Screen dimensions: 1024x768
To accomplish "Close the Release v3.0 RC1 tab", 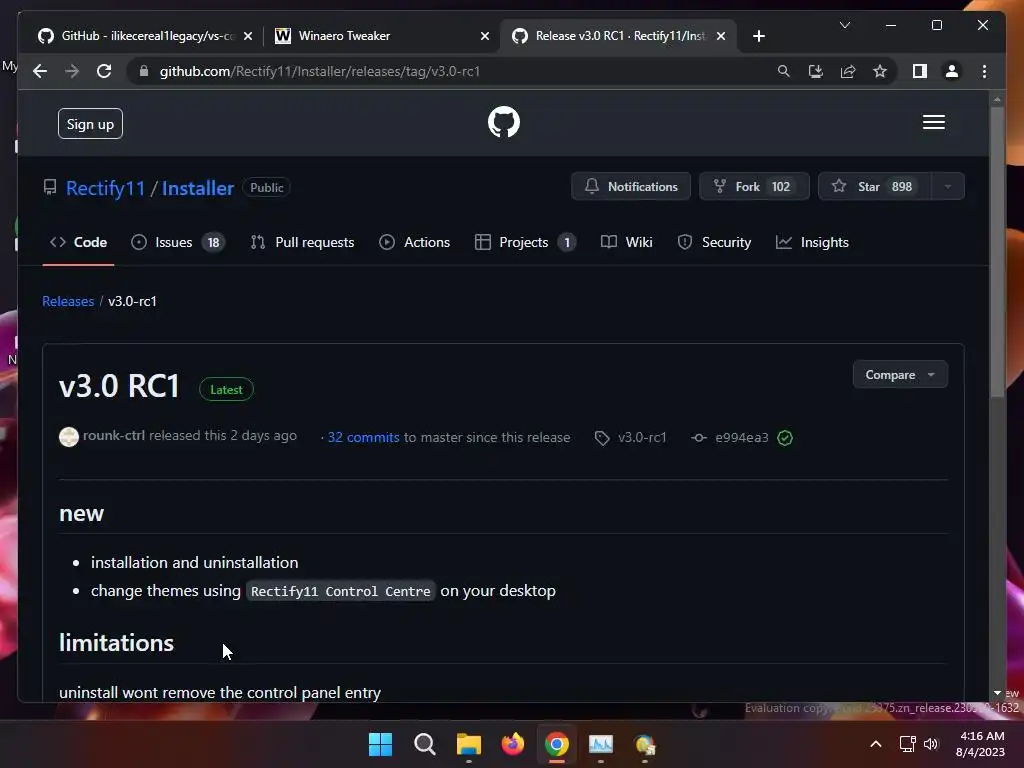I will click(x=721, y=36).
